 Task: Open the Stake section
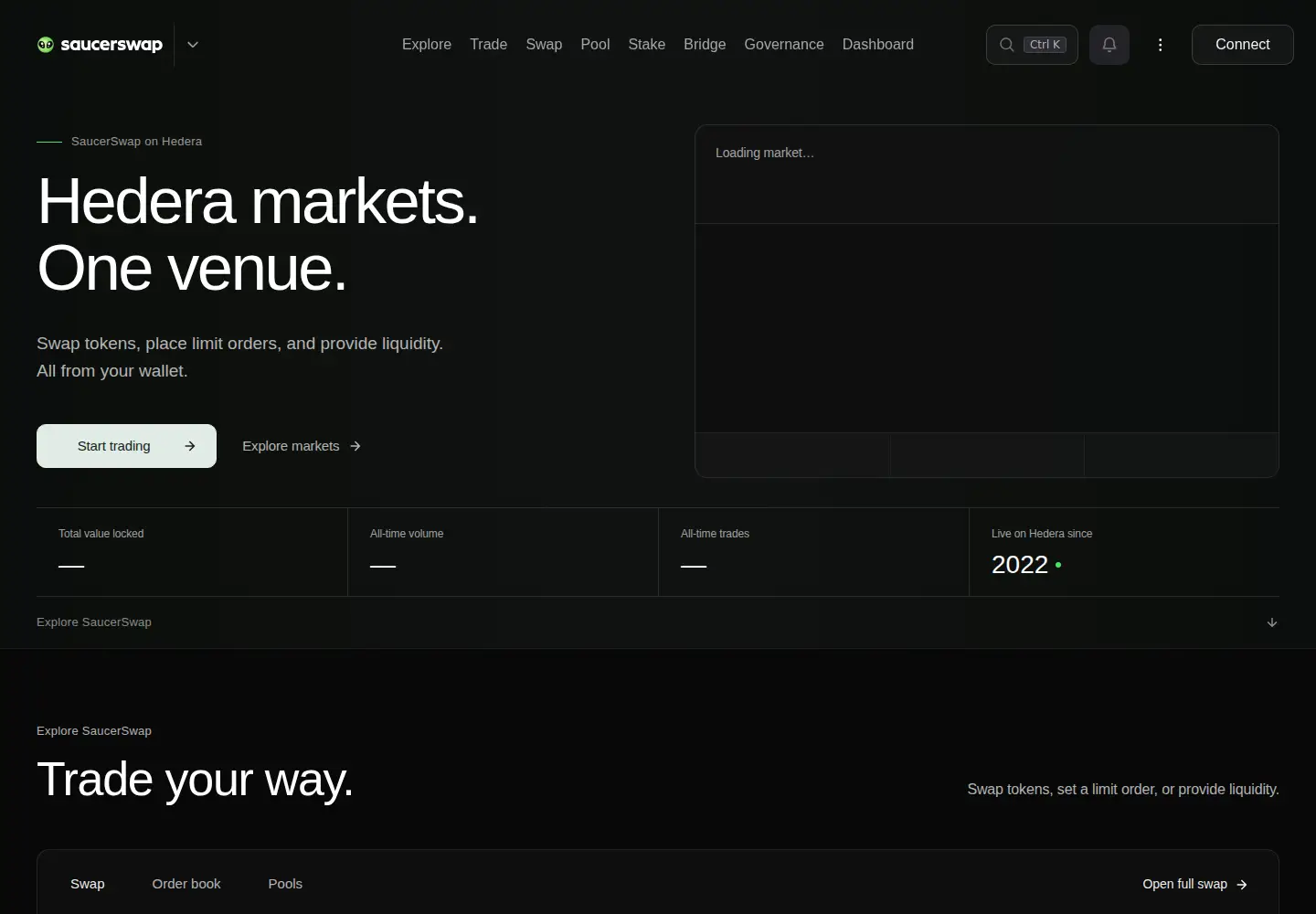647,45
